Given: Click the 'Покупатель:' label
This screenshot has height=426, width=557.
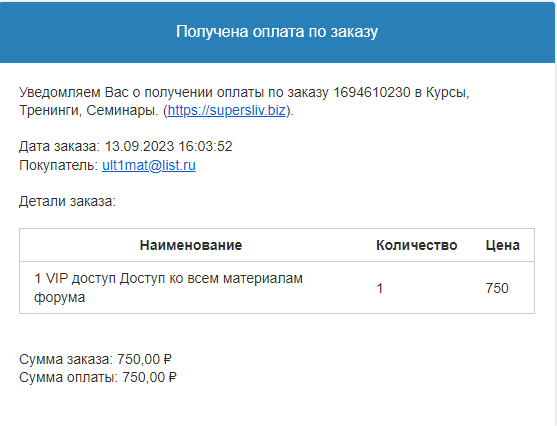Looking at the screenshot, I should tap(58, 165).
